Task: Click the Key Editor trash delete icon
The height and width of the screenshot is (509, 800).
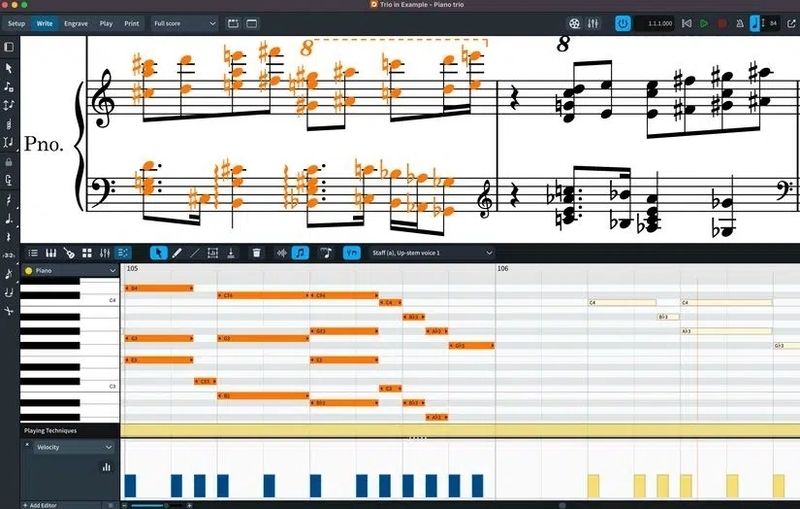Action: [x=257, y=253]
